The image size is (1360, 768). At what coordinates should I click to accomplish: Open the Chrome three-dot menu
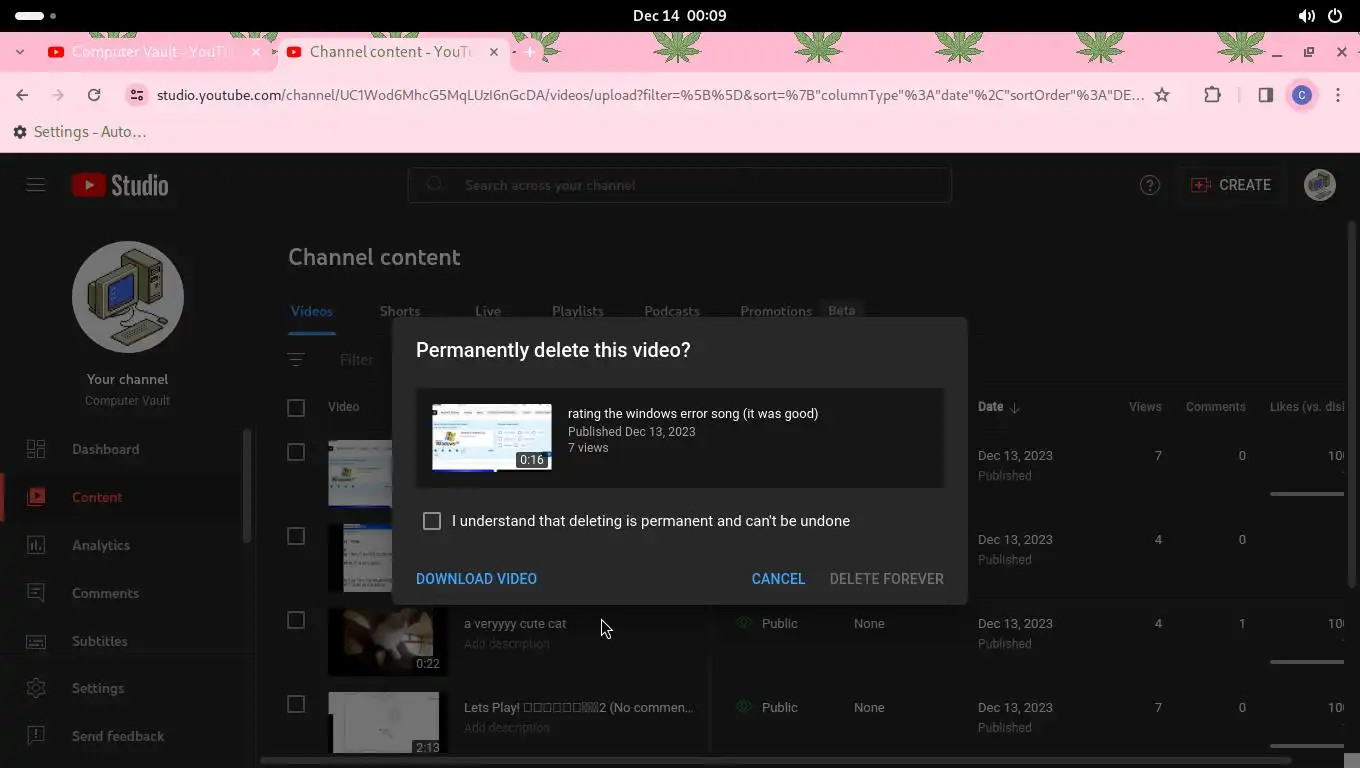tap(1338, 95)
